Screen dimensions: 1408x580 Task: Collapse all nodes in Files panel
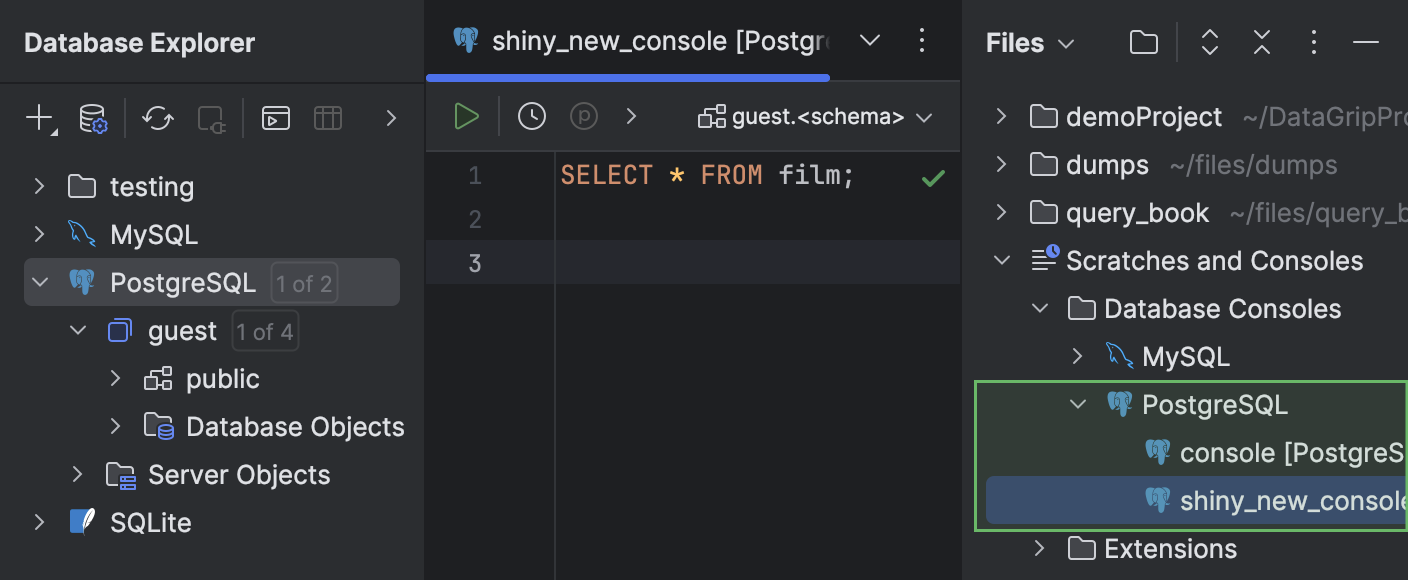coord(1261,42)
